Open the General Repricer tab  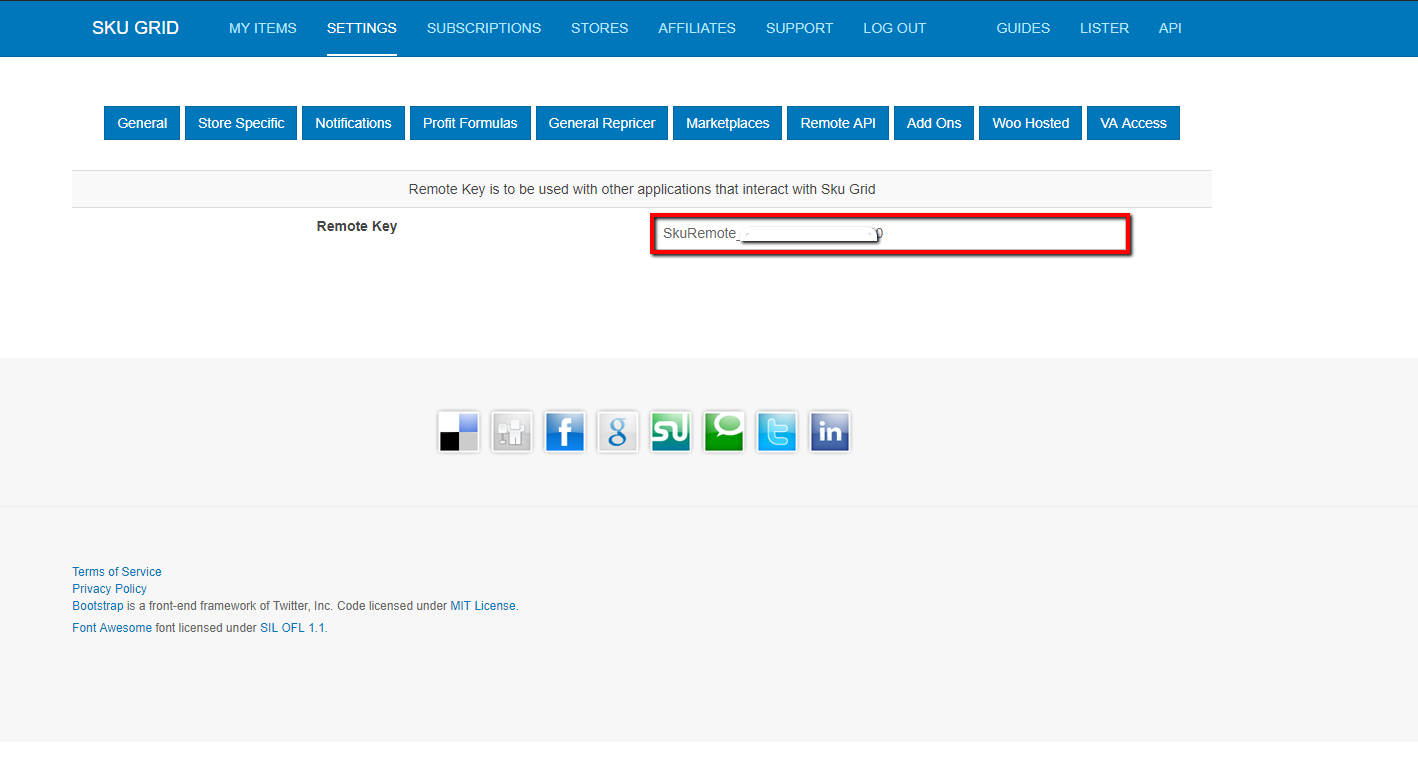click(x=602, y=123)
